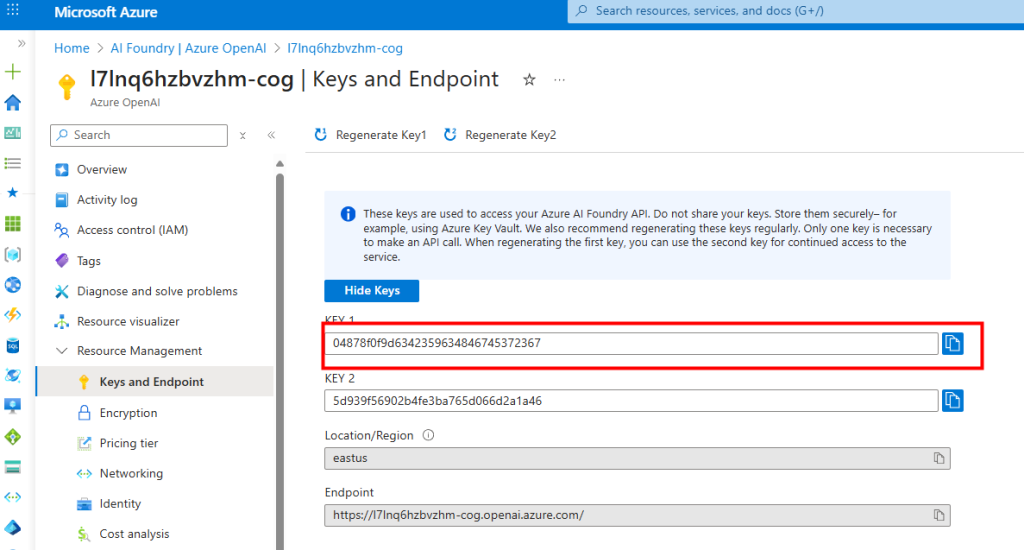Open the Azure Cosmos DB planet icon
Screen dimensions: 1024x550
pos(12,376)
